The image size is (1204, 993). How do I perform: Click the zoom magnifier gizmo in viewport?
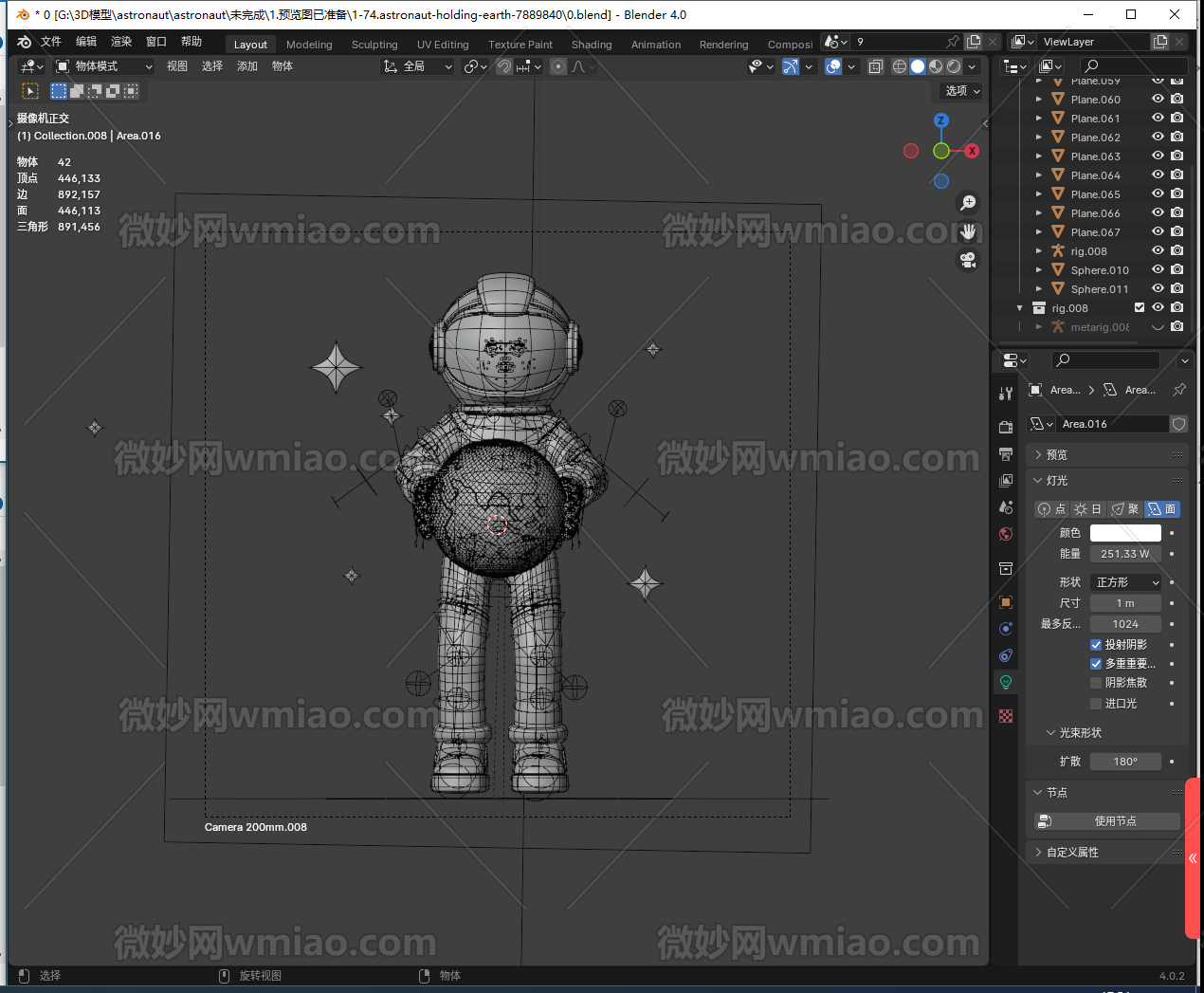pos(968,203)
